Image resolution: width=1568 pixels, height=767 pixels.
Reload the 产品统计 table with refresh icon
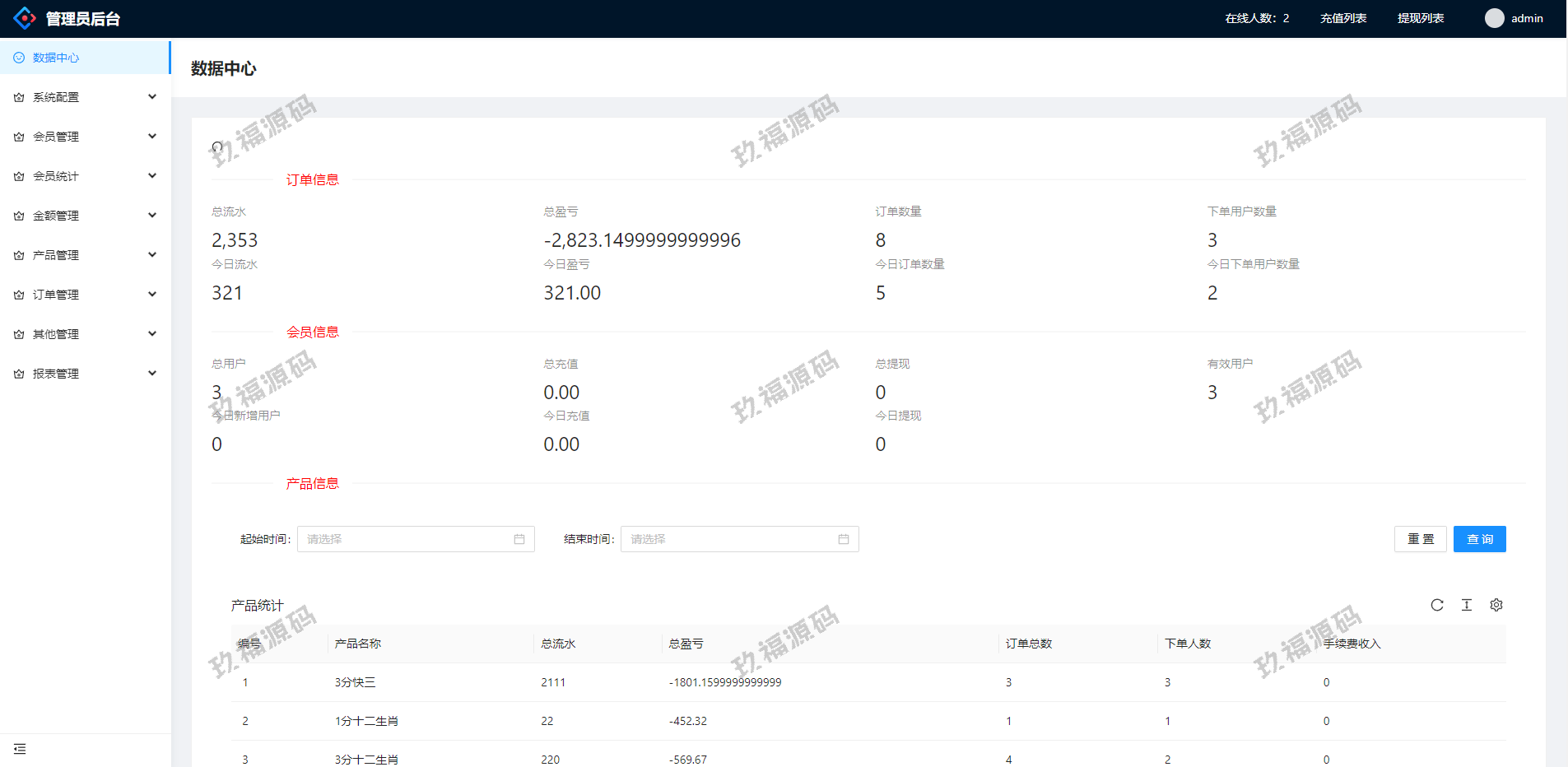point(1437,605)
